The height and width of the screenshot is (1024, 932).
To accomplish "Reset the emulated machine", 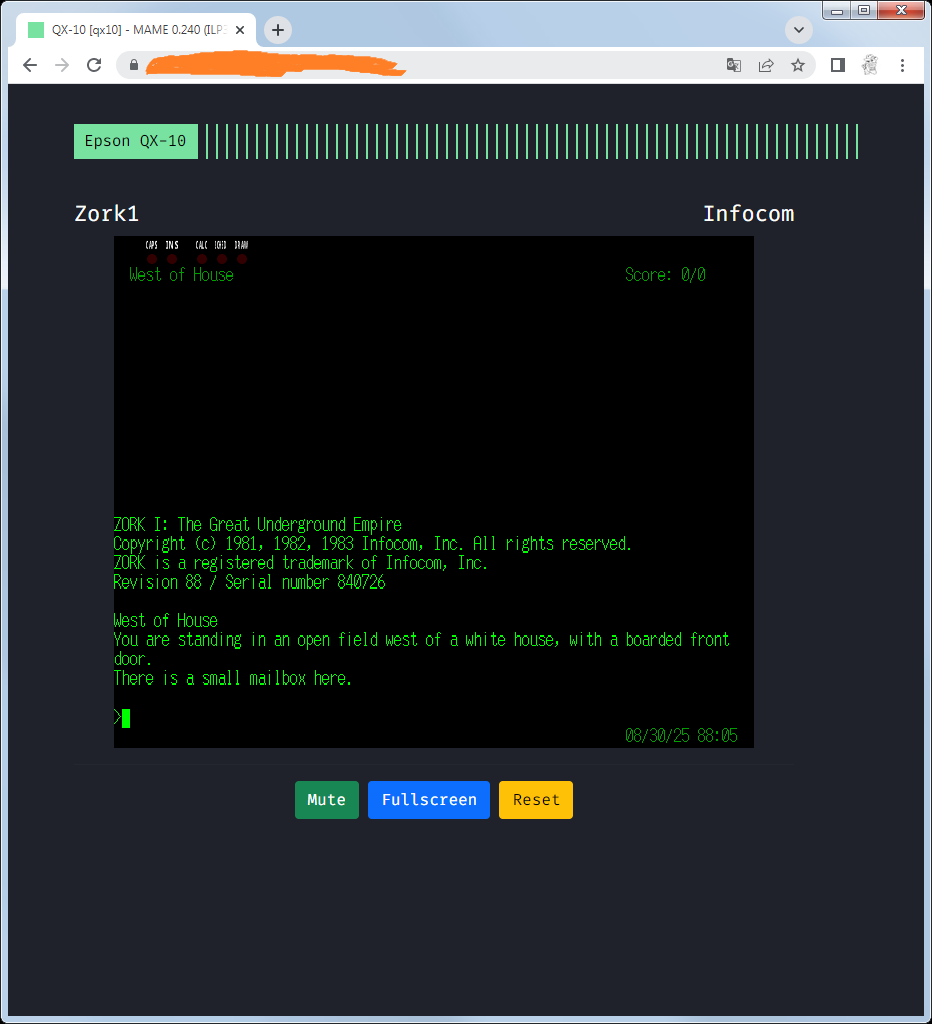I will point(536,799).
